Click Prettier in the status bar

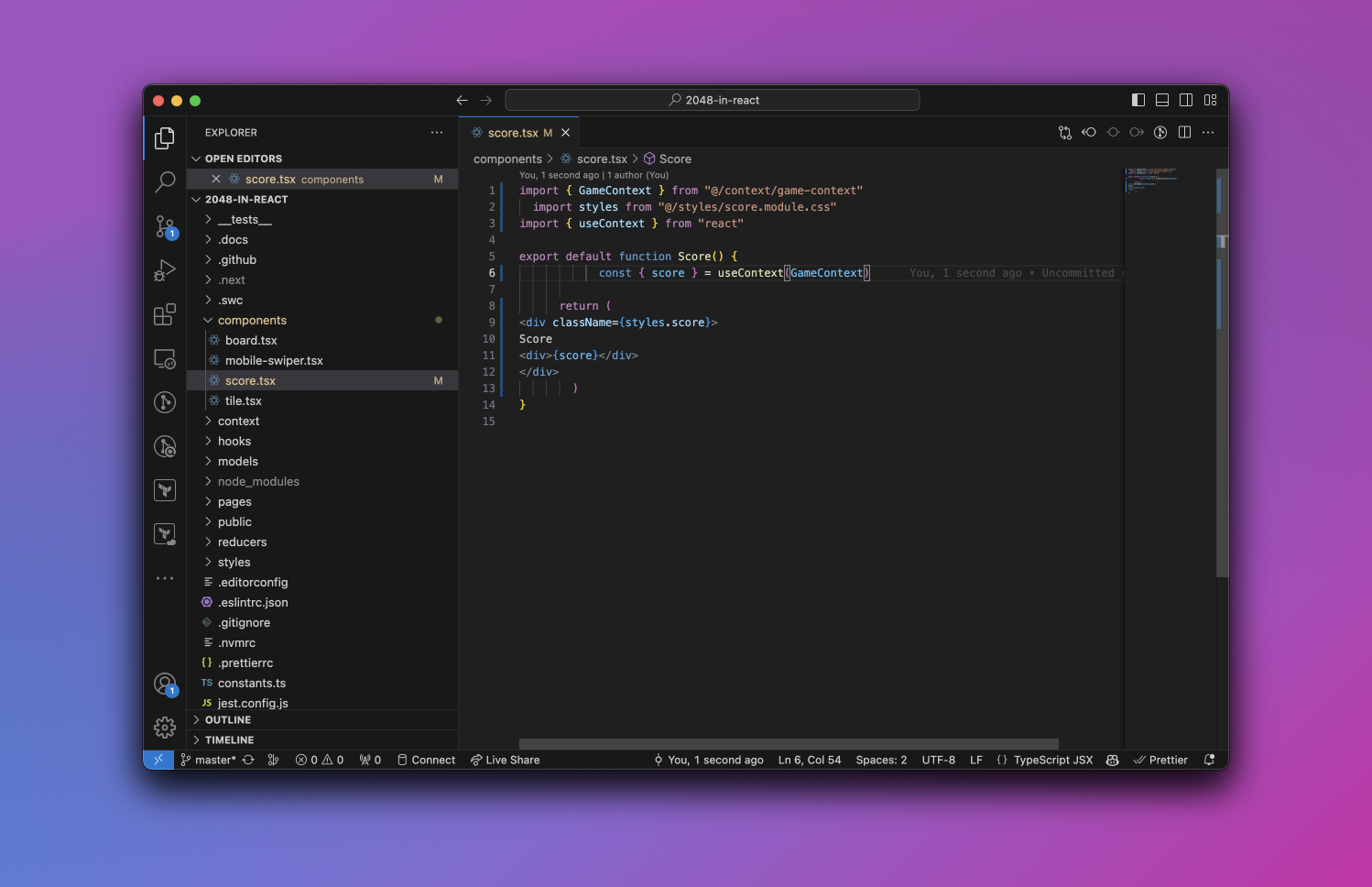(x=1160, y=760)
